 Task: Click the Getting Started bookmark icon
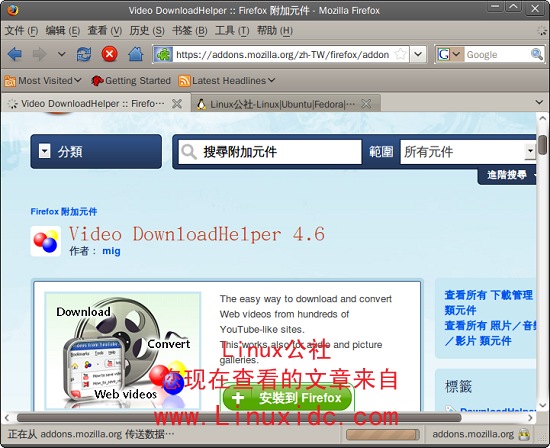[x=97, y=81]
